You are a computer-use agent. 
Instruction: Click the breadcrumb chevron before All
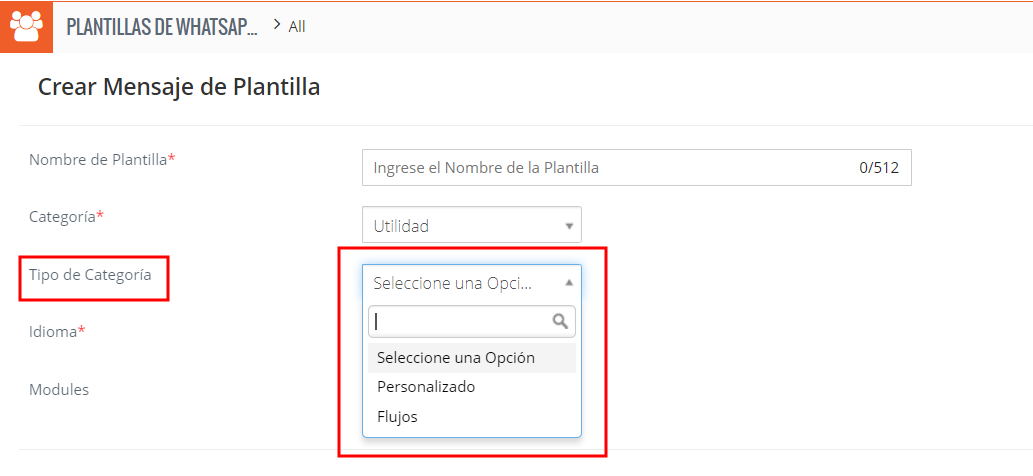tap(277, 25)
